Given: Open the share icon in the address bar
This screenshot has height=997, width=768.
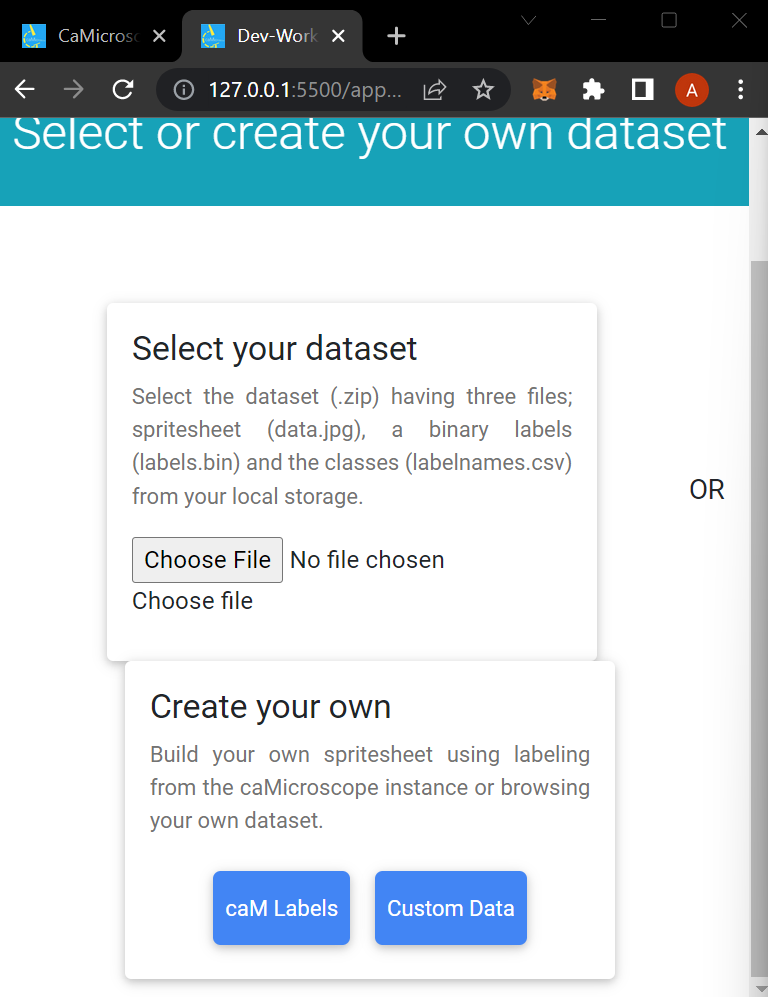Looking at the screenshot, I should [434, 90].
